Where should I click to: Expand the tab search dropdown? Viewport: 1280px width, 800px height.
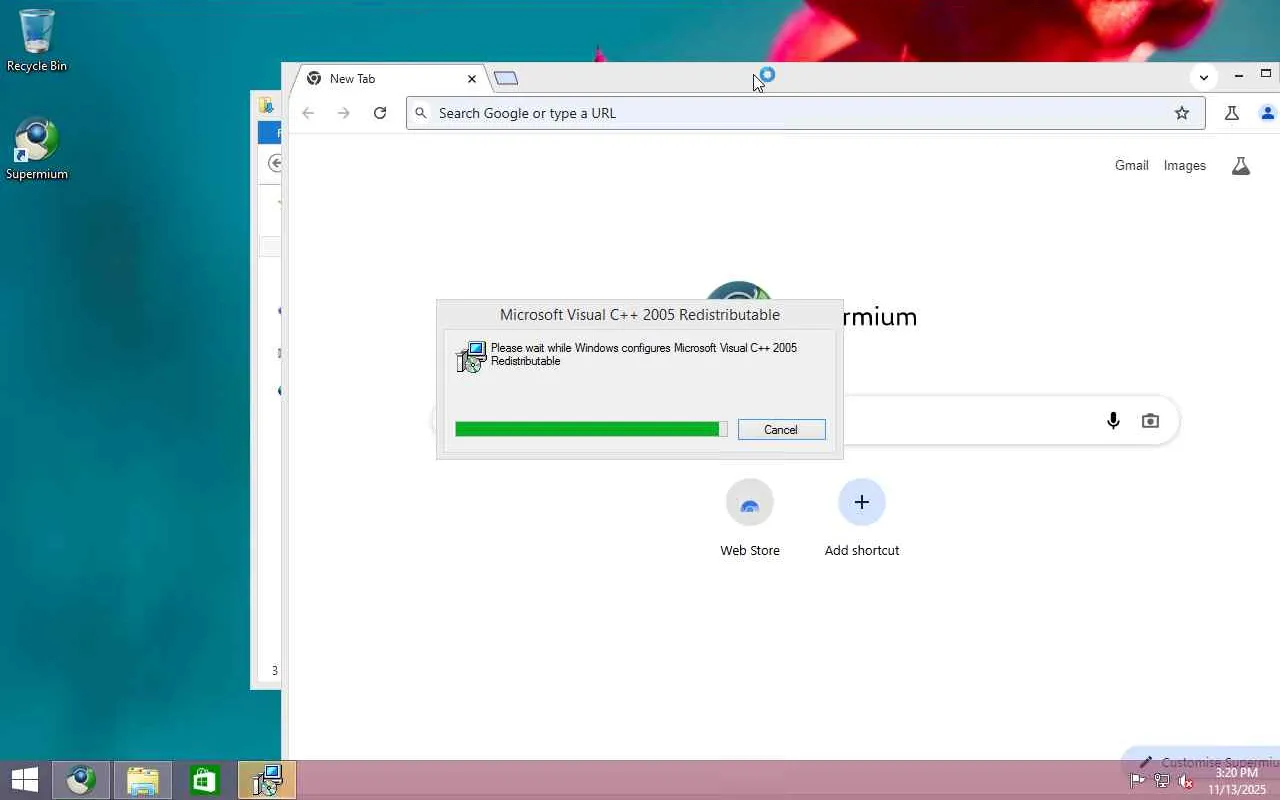tap(1204, 77)
